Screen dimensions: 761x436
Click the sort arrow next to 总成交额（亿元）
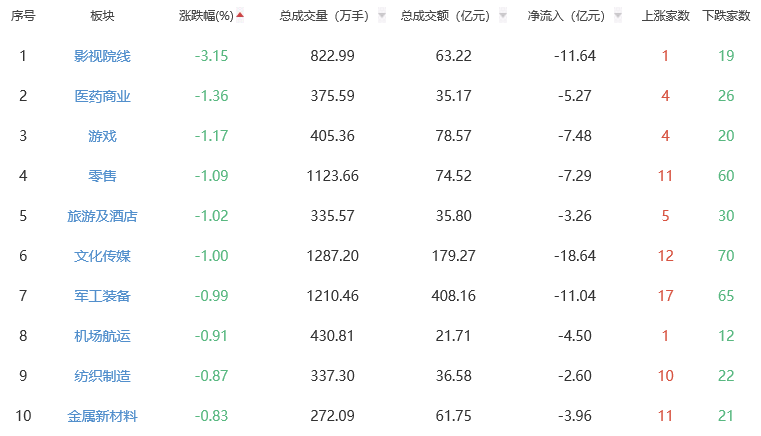(503, 17)
